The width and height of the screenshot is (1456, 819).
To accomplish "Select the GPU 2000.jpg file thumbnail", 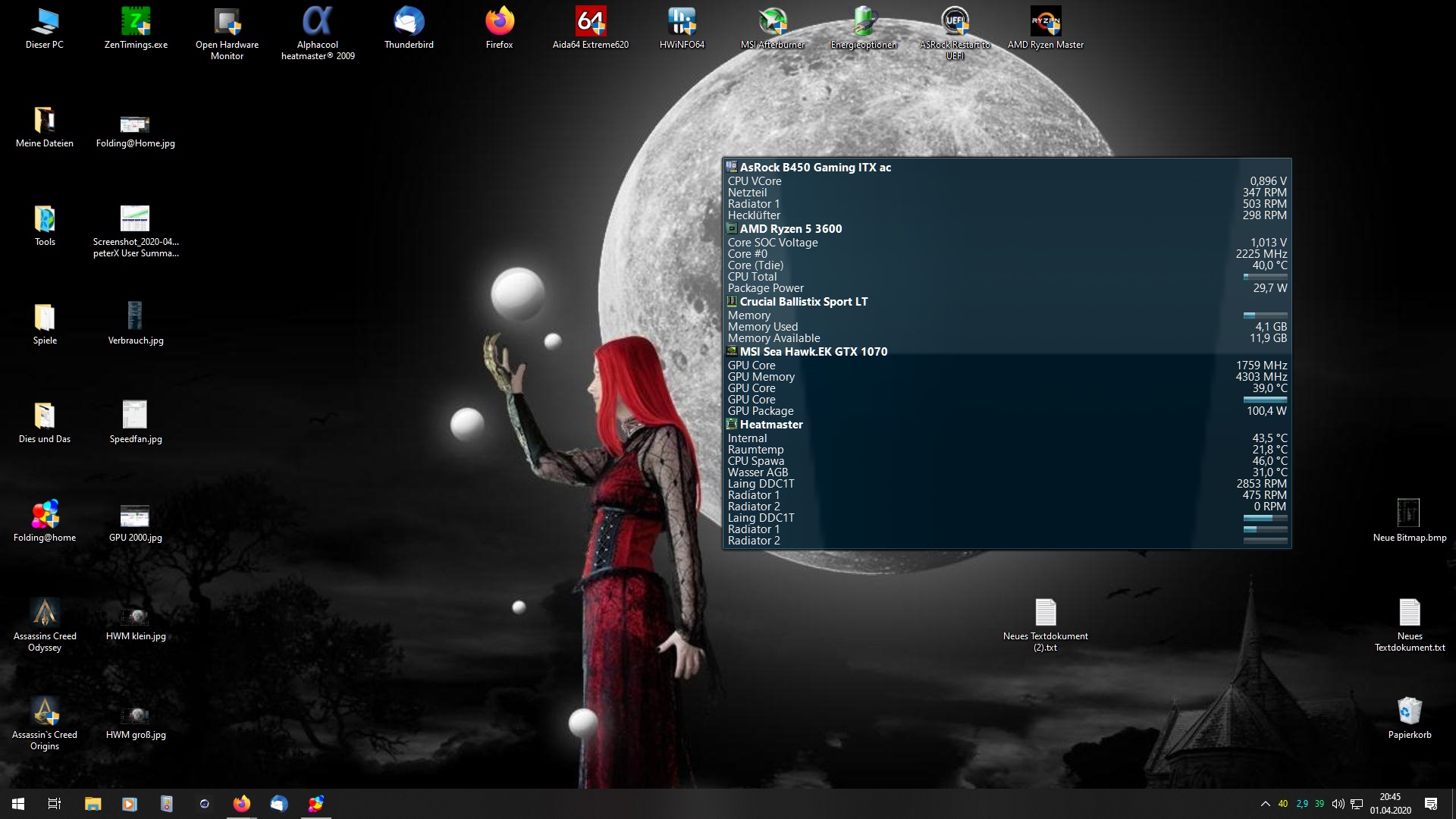I will (x=135, y=516).
